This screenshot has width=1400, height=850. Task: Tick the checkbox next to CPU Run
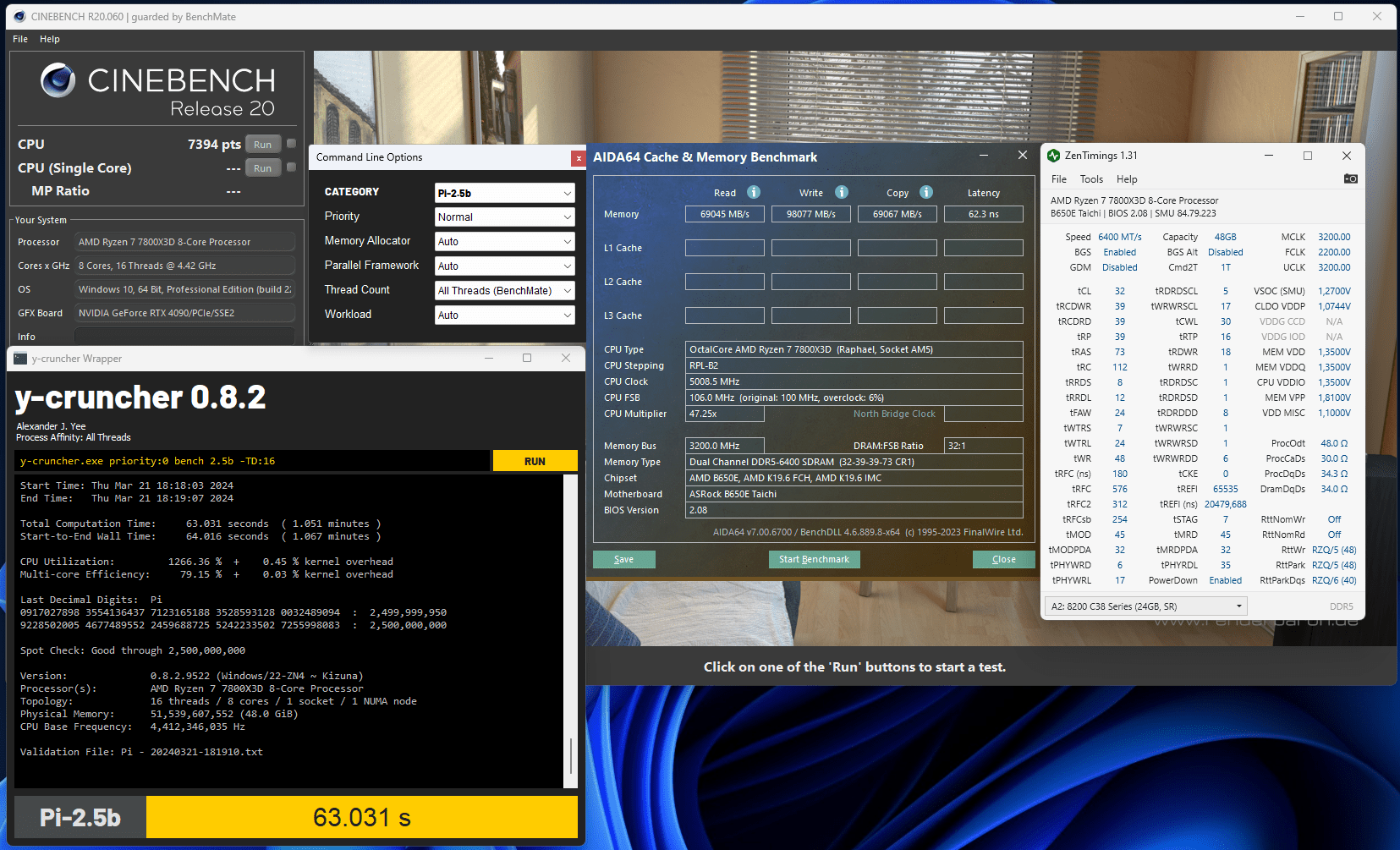click(x=291, y=144)
